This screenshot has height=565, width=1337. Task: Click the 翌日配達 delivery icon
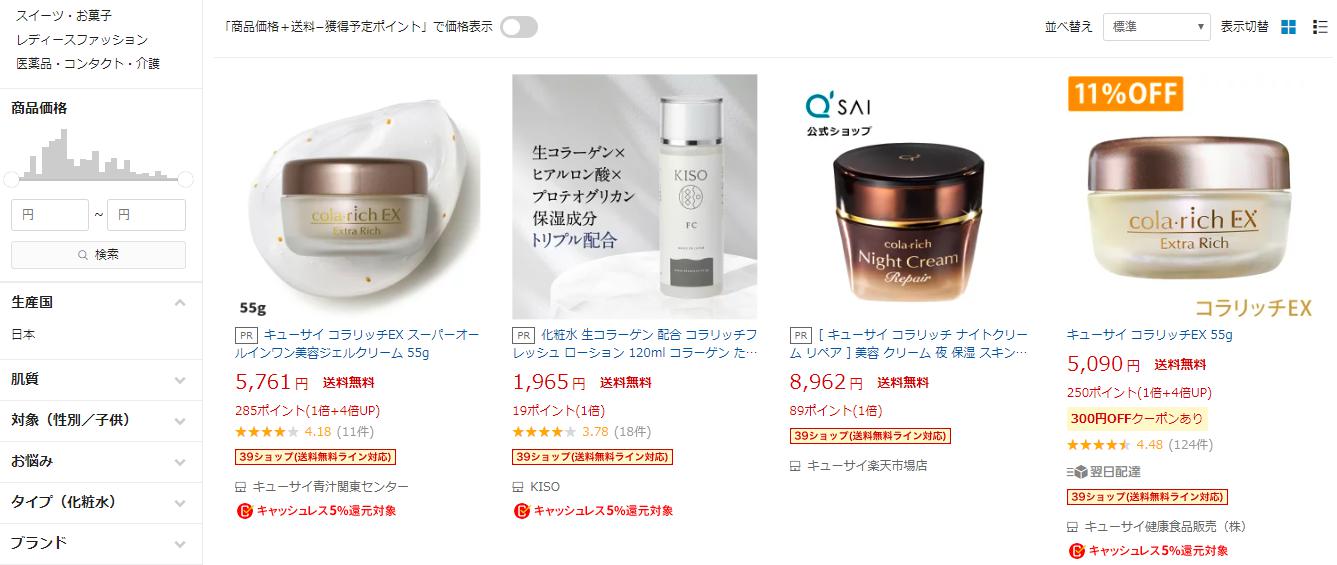[1077, 472]
